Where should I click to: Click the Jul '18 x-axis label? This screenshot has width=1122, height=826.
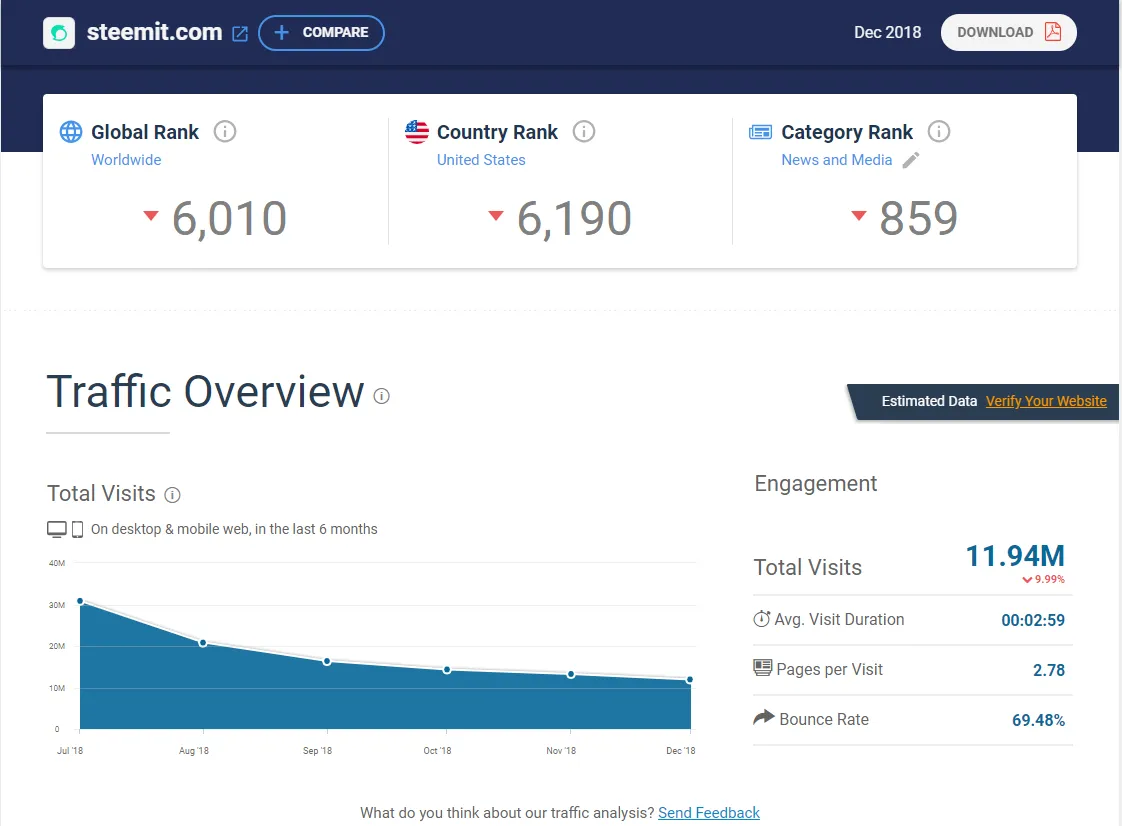pyautogui.click(x=69, y=751)
